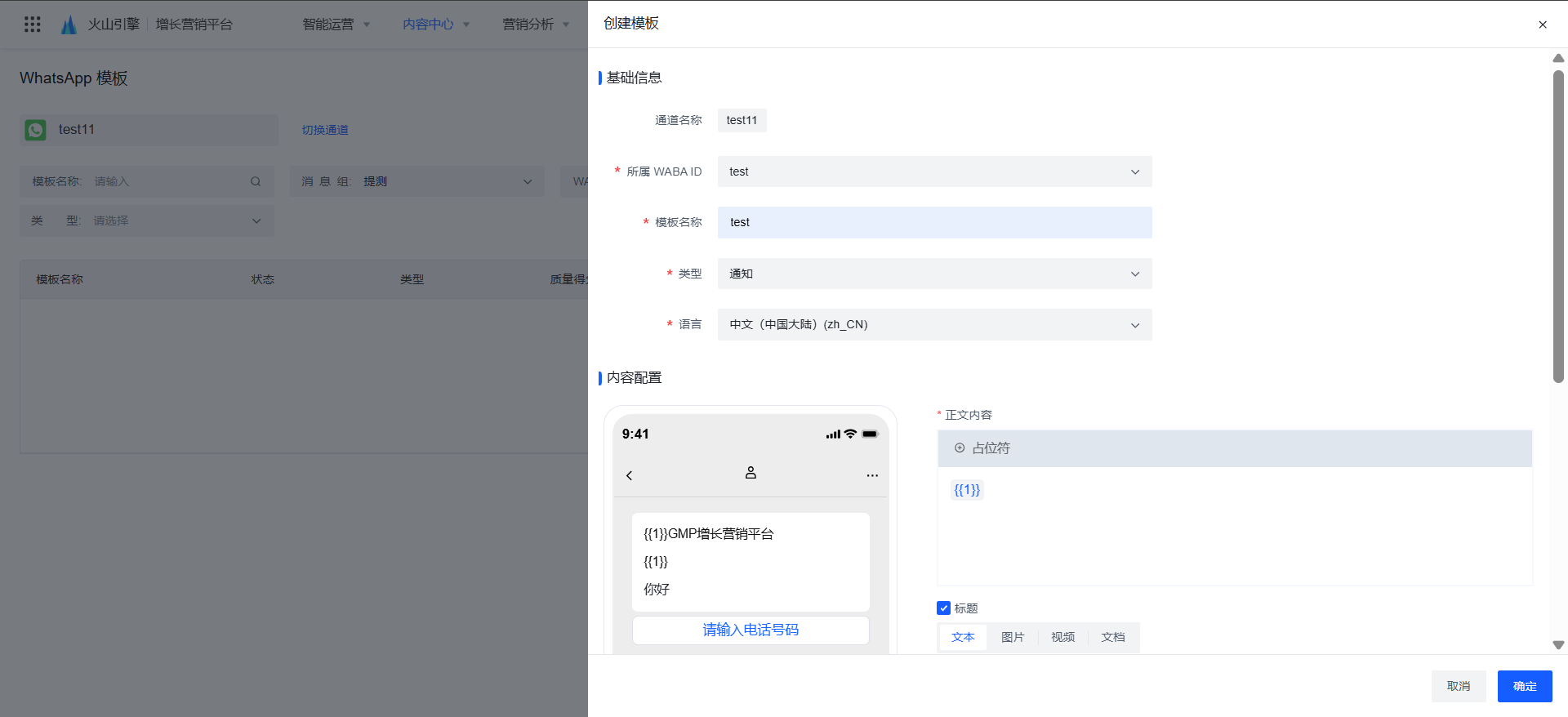The width and height of the screenshot is (1568, 717).
Task: Click the 模板名称 input field
Action: (x=934, y=222)
